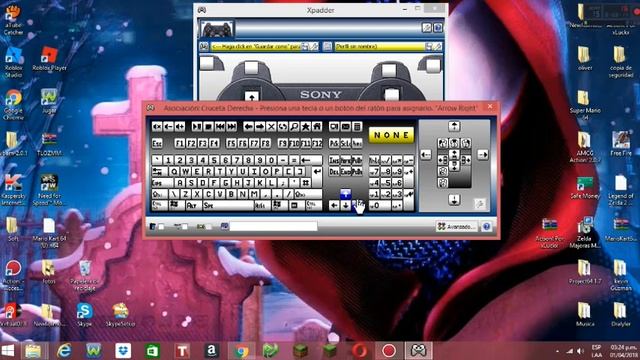Select the W letter key

(x=186, y=171)
